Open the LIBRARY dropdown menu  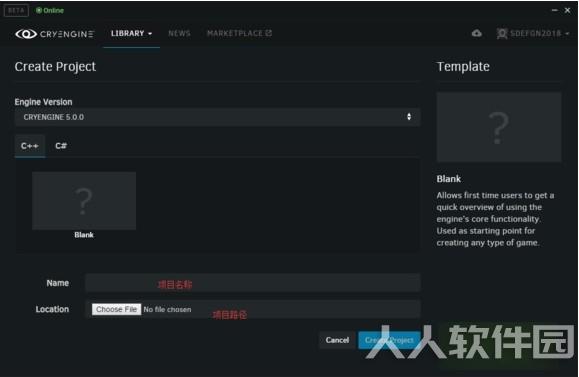131,34
